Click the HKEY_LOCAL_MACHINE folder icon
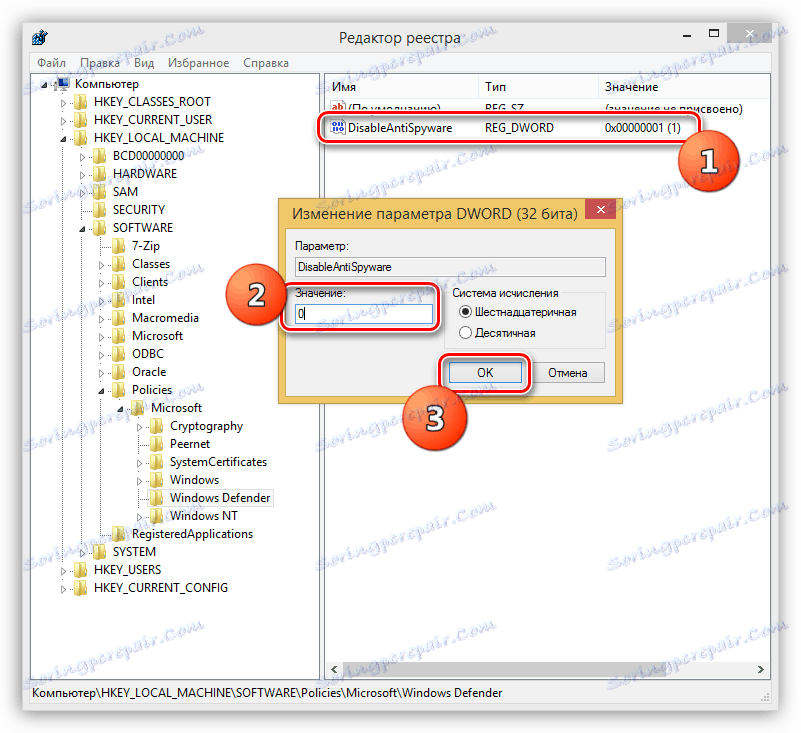This screenshot has height=733, width=801. (81, 138)
